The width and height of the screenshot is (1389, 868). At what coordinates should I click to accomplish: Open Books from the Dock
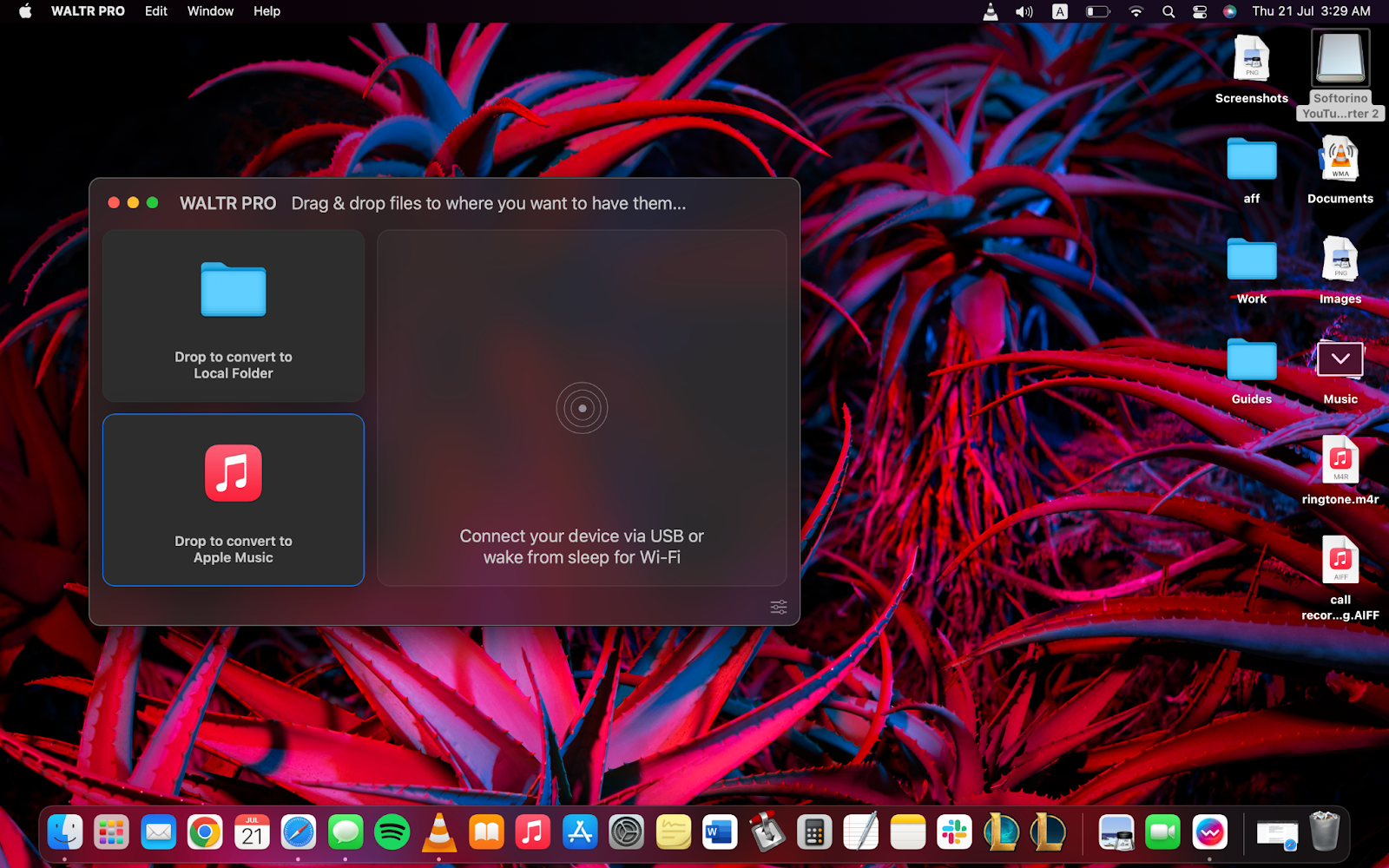point(486,833)
